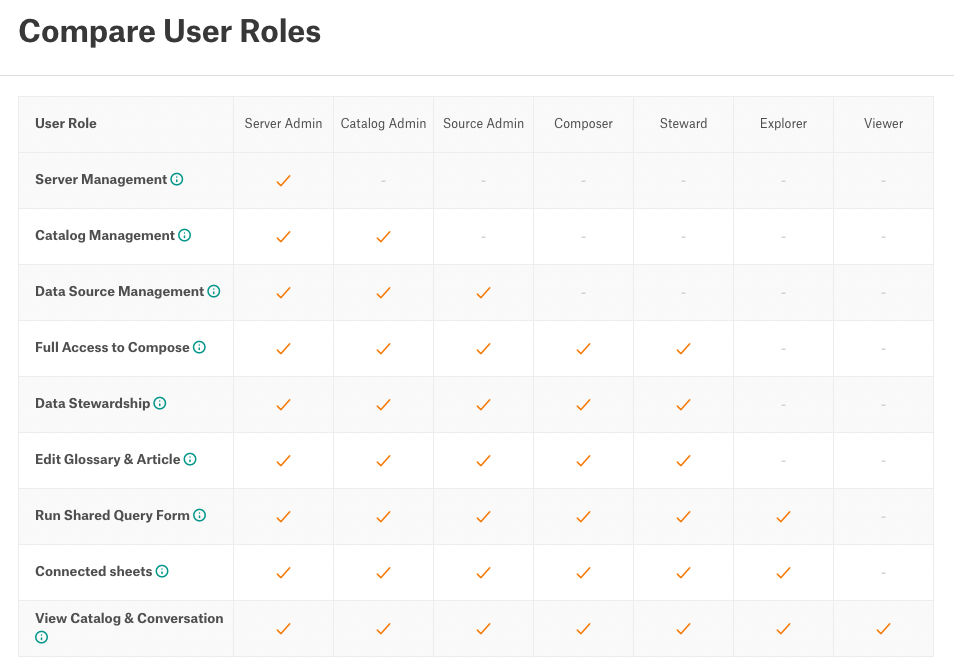Click the Data Stewardship row label
This screenshot has width=954, height=672.
(92, 403)
